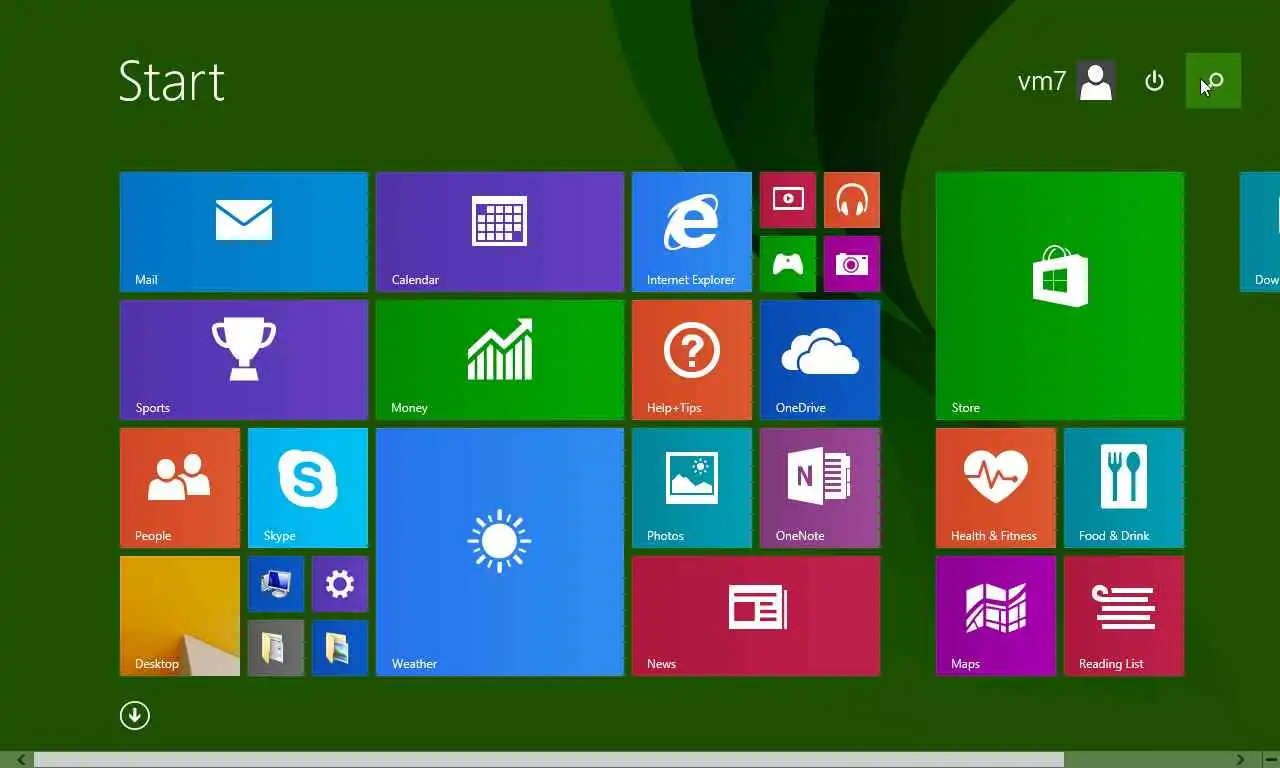The height and width of the screenshot is (768, 1280).
Task: Open the People tile
Action: pos(180,488)
